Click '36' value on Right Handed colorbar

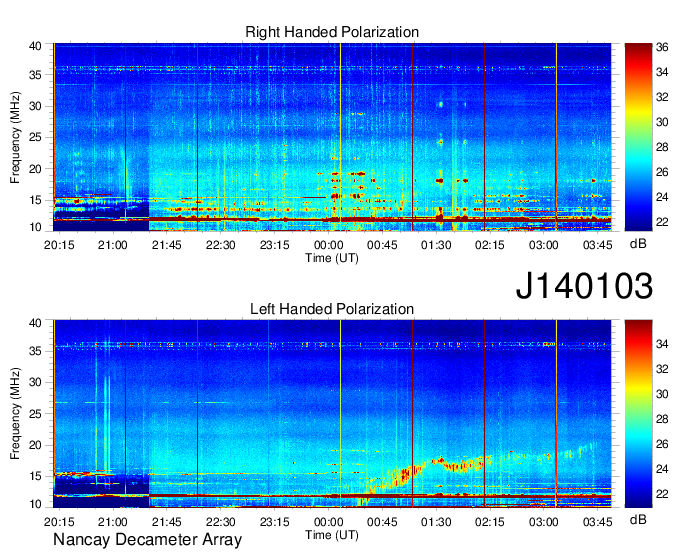tap(662, 47)
